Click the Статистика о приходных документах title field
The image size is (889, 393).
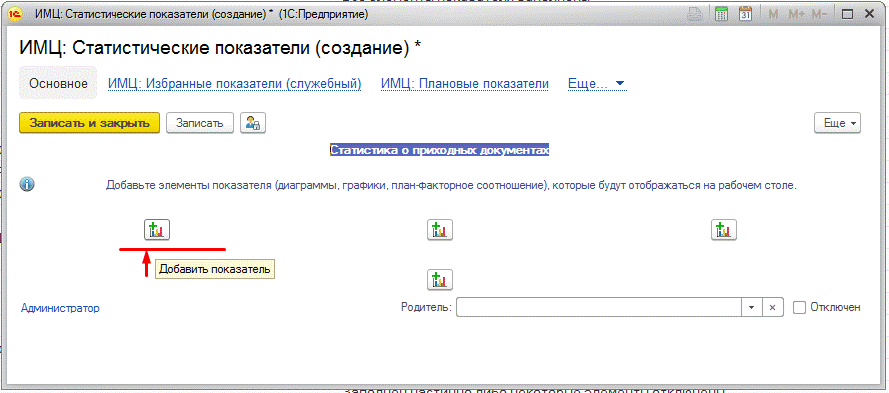[439, 151]
